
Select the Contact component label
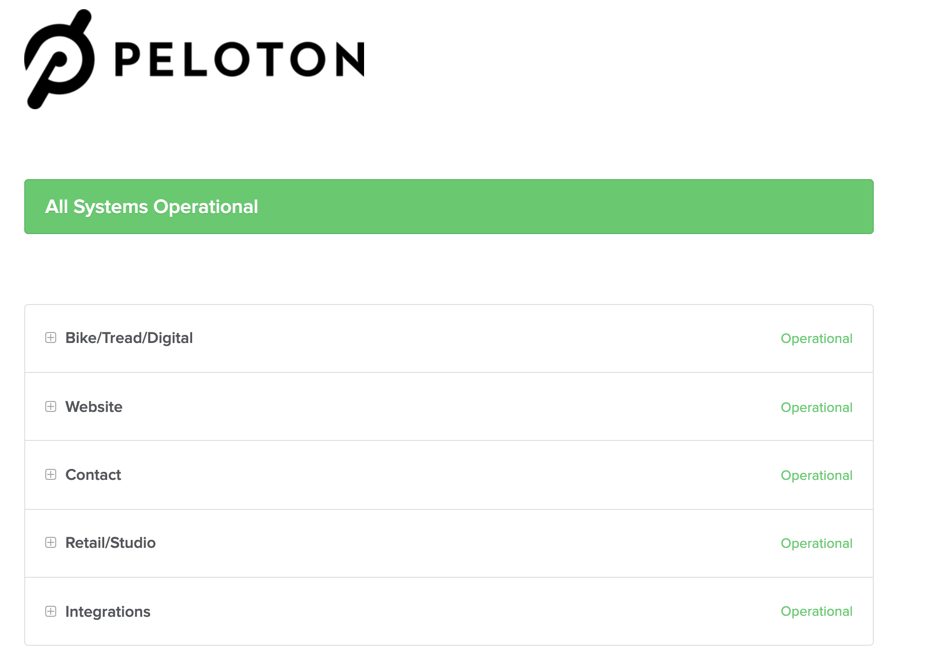click(x=93, y=475)
